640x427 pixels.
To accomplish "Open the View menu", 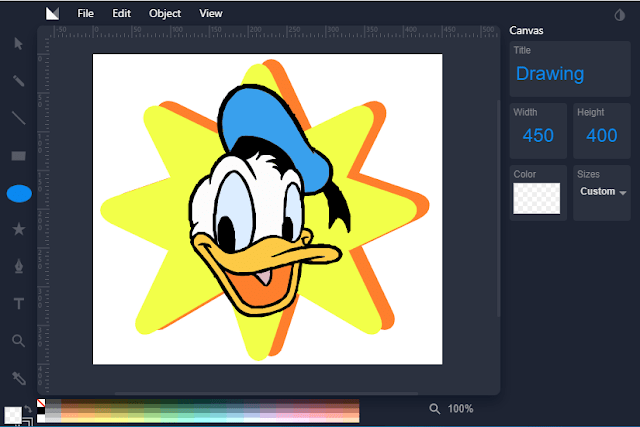I will tap(211, 13).
